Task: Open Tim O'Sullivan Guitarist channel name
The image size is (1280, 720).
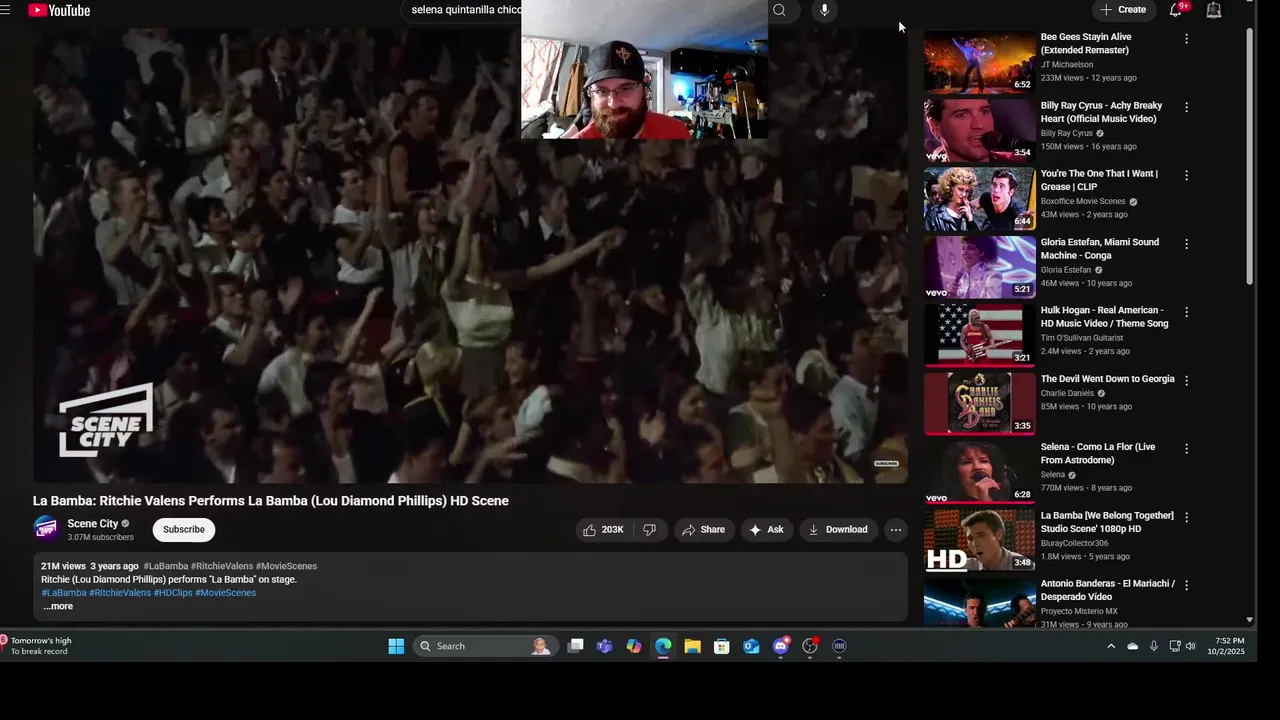Action: click(1082, 338)
